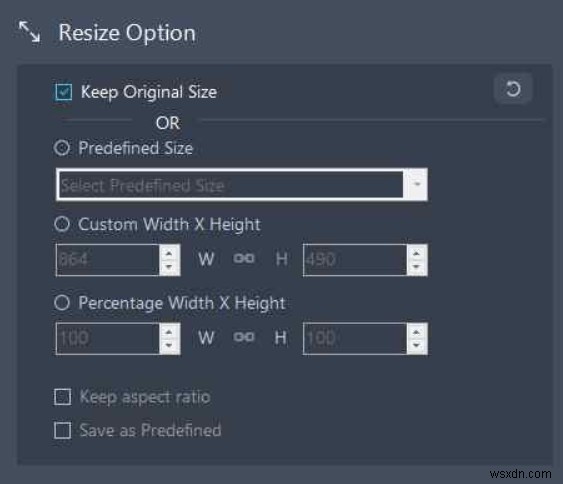Check Save as Predefined option
This screenshot has width=563, height=484.
tap(62, 430)
